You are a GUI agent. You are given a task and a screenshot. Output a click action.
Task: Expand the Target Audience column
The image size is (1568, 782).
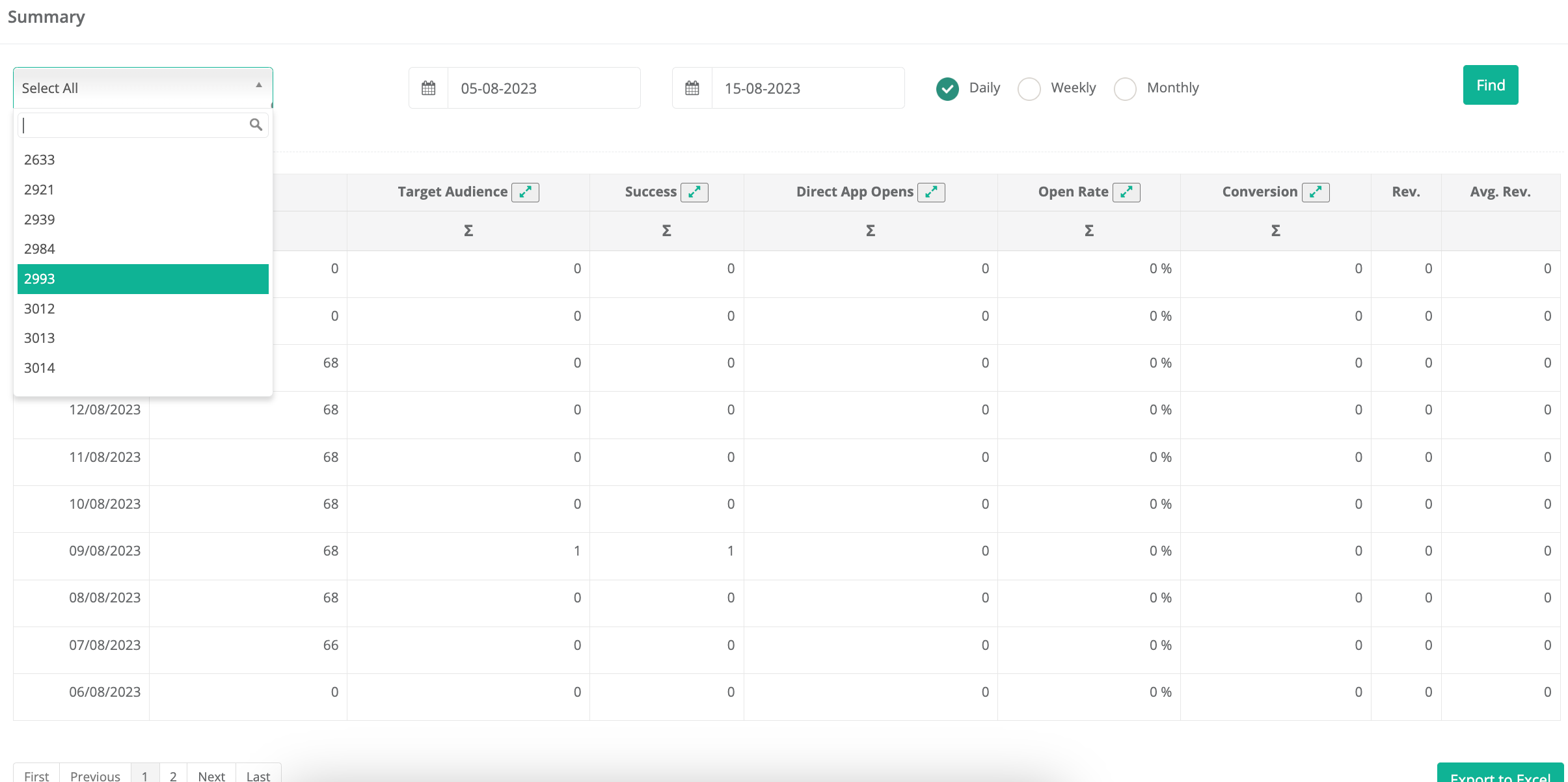(x=525, y=192)
